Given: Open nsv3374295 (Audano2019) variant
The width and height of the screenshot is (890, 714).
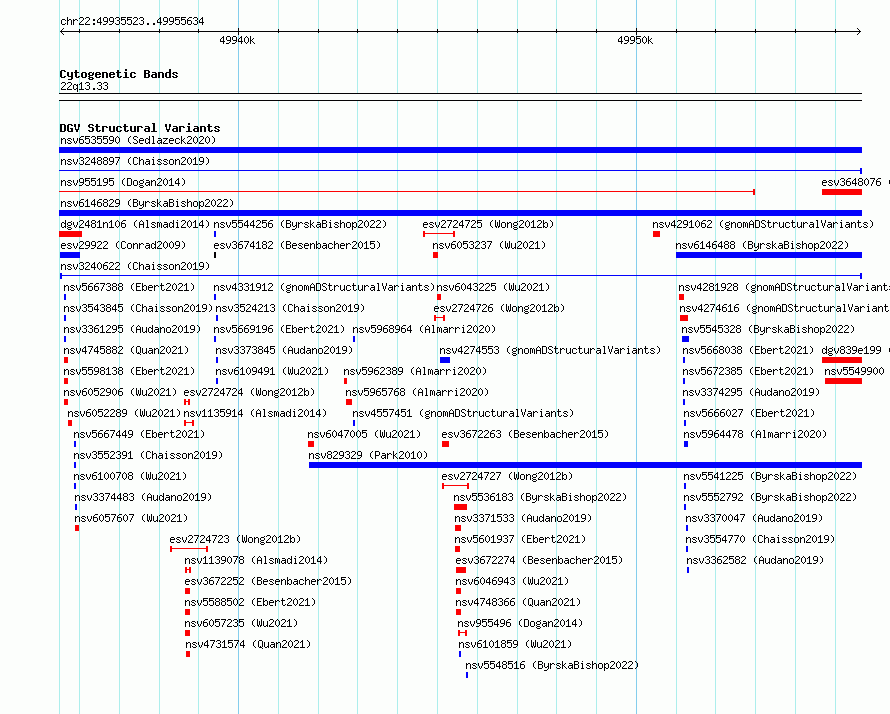Looking at the screenshot, I should click(751, 392).
